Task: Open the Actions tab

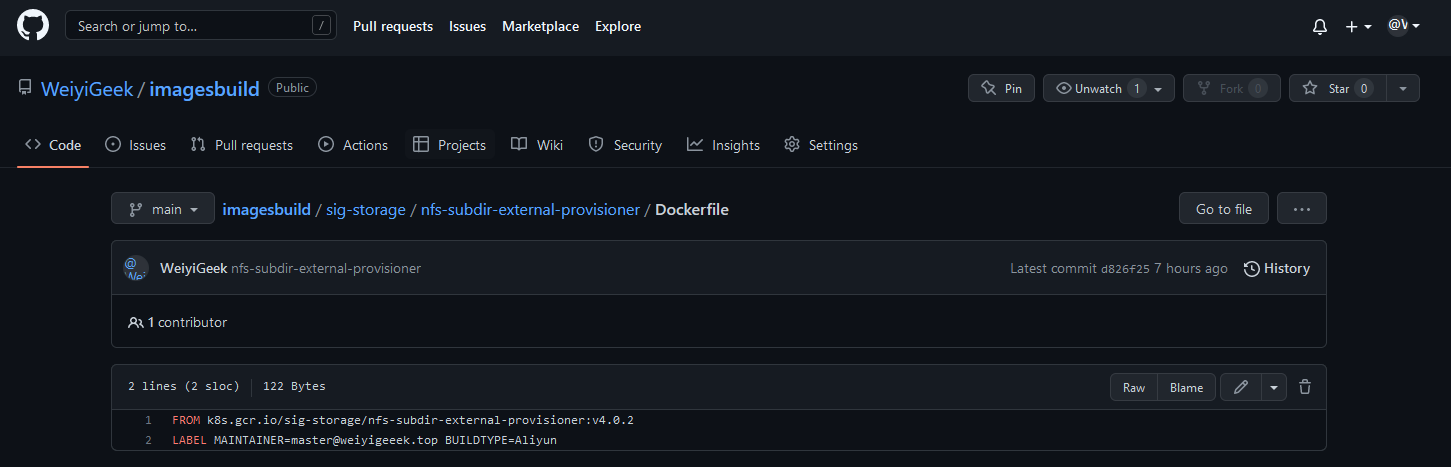Action: tap(353, 145)
